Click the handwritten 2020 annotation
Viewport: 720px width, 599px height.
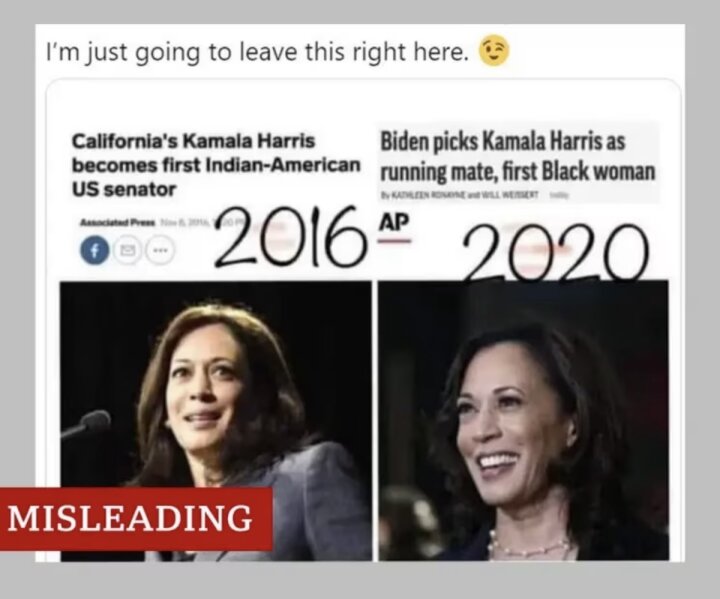[x=556, y=252]
